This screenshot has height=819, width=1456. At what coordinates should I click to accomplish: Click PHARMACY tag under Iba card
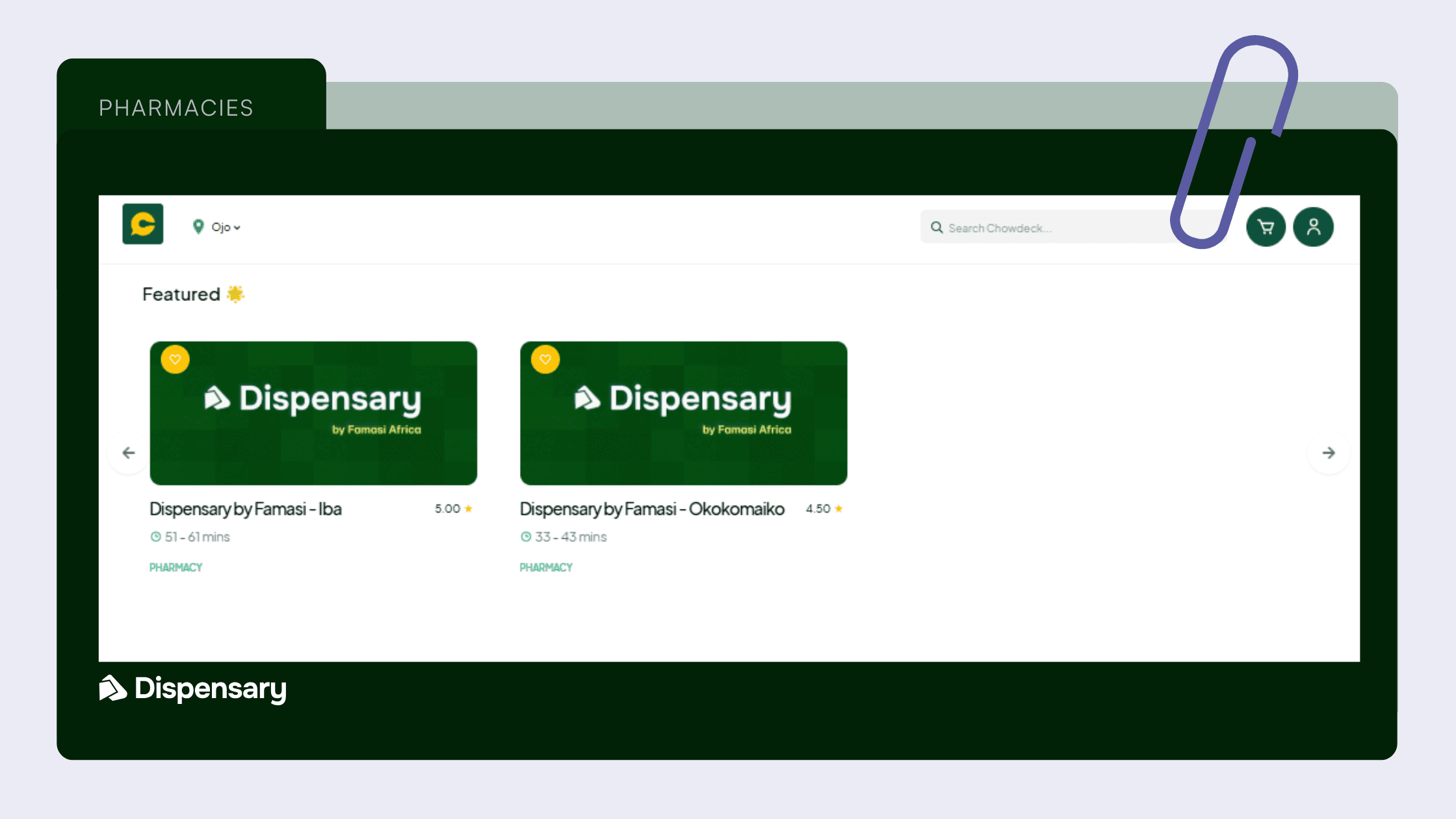(x=176, y=567)
